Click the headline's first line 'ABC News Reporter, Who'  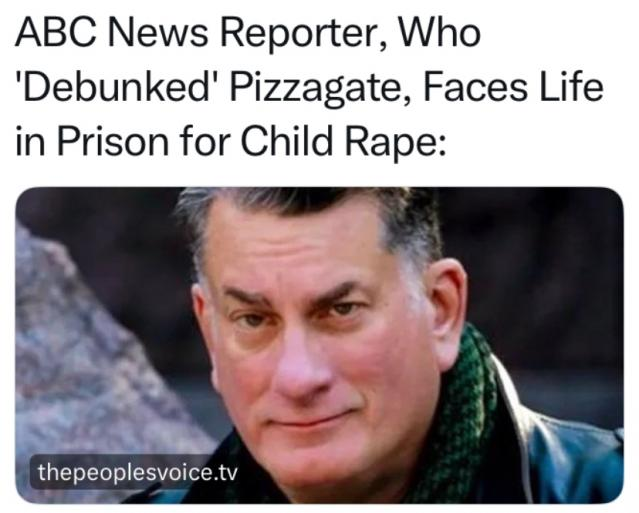point(248,34)
